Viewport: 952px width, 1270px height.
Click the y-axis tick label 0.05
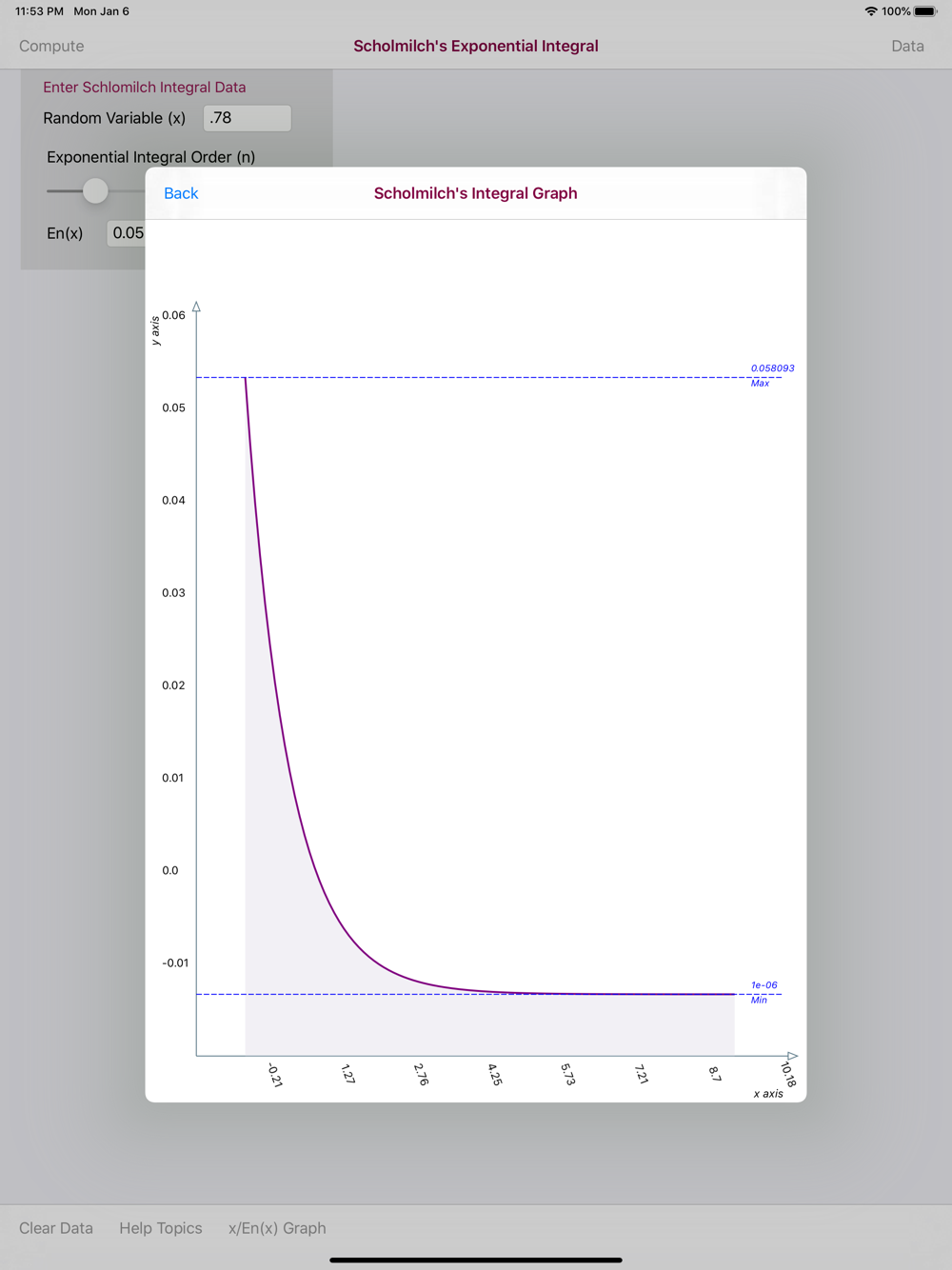(173, 407)
